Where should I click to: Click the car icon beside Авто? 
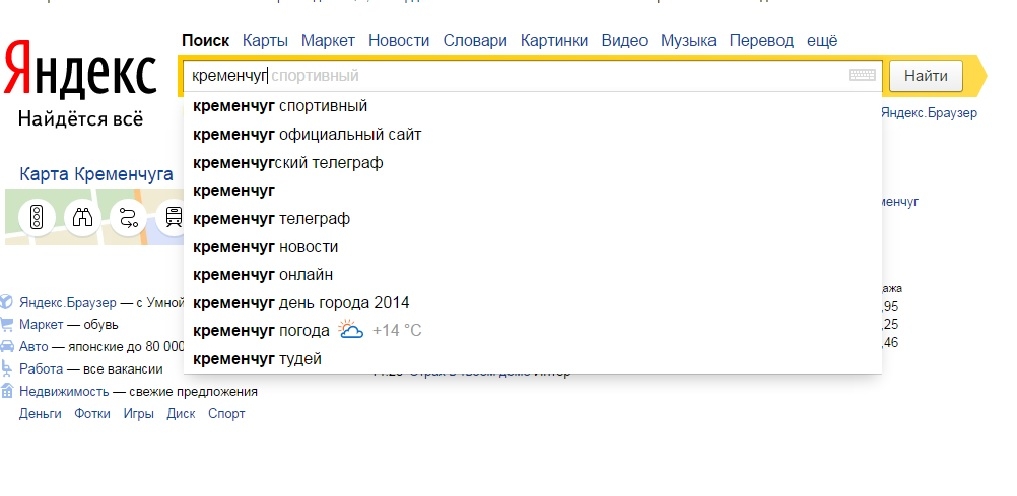click(x=7, y=347)
